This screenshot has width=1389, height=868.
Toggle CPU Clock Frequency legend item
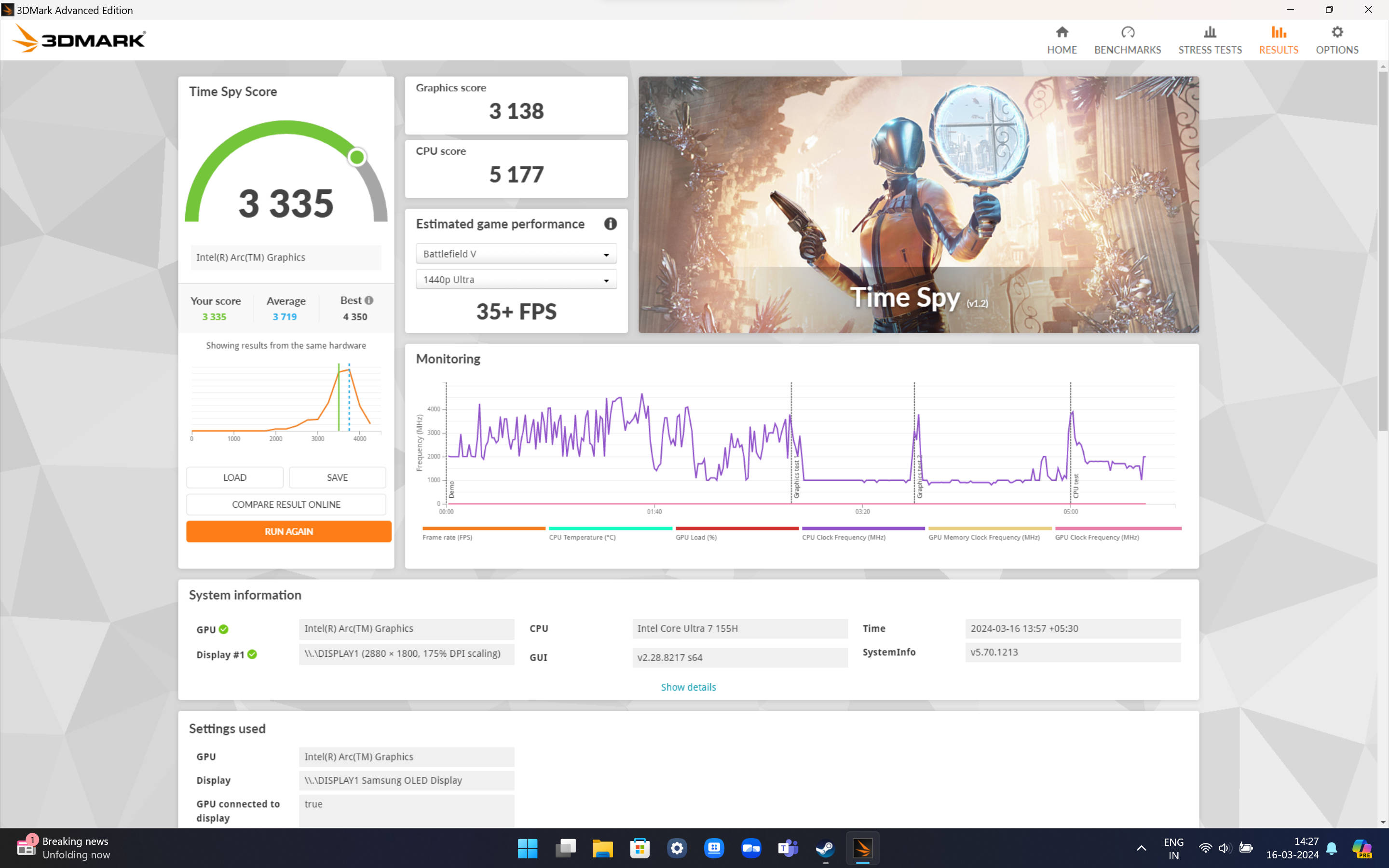pos(863,533)
